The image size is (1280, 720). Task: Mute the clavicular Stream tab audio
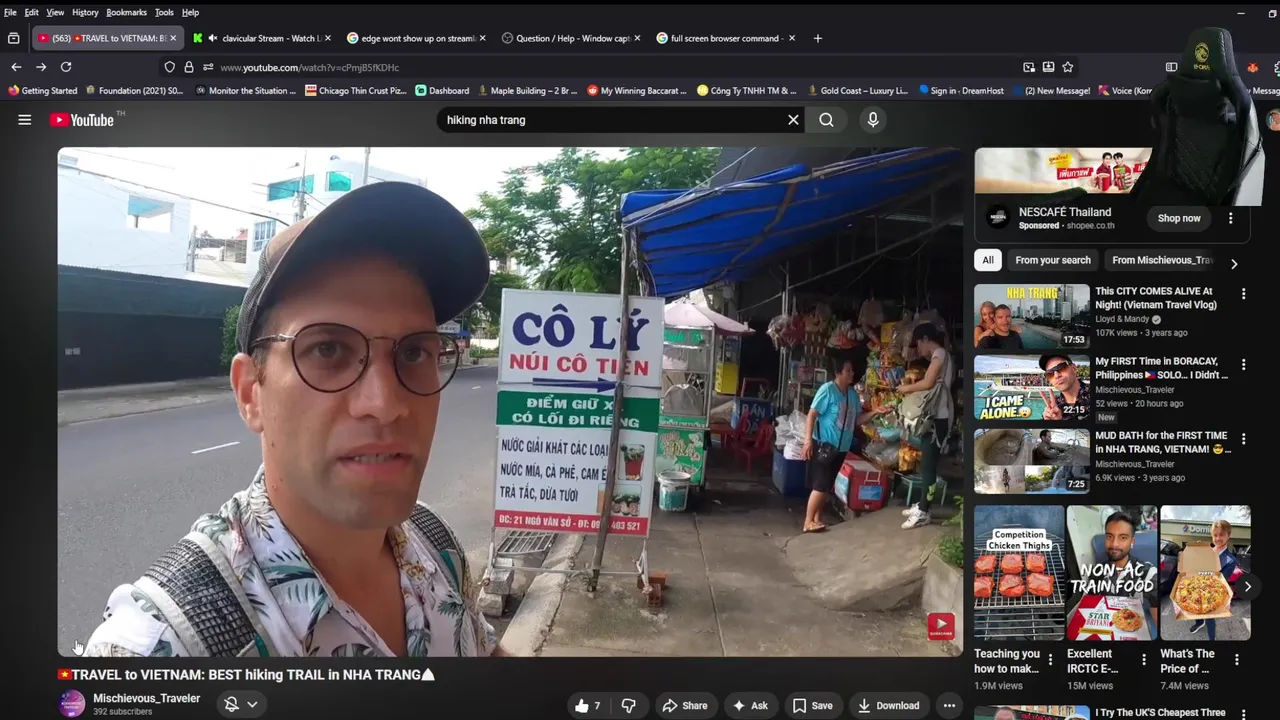[x=212, y=38]
